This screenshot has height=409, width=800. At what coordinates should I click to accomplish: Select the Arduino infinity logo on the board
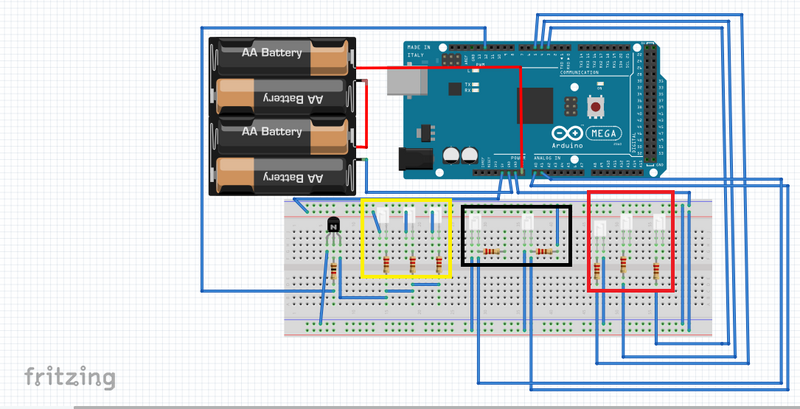(x=565, y=136)
